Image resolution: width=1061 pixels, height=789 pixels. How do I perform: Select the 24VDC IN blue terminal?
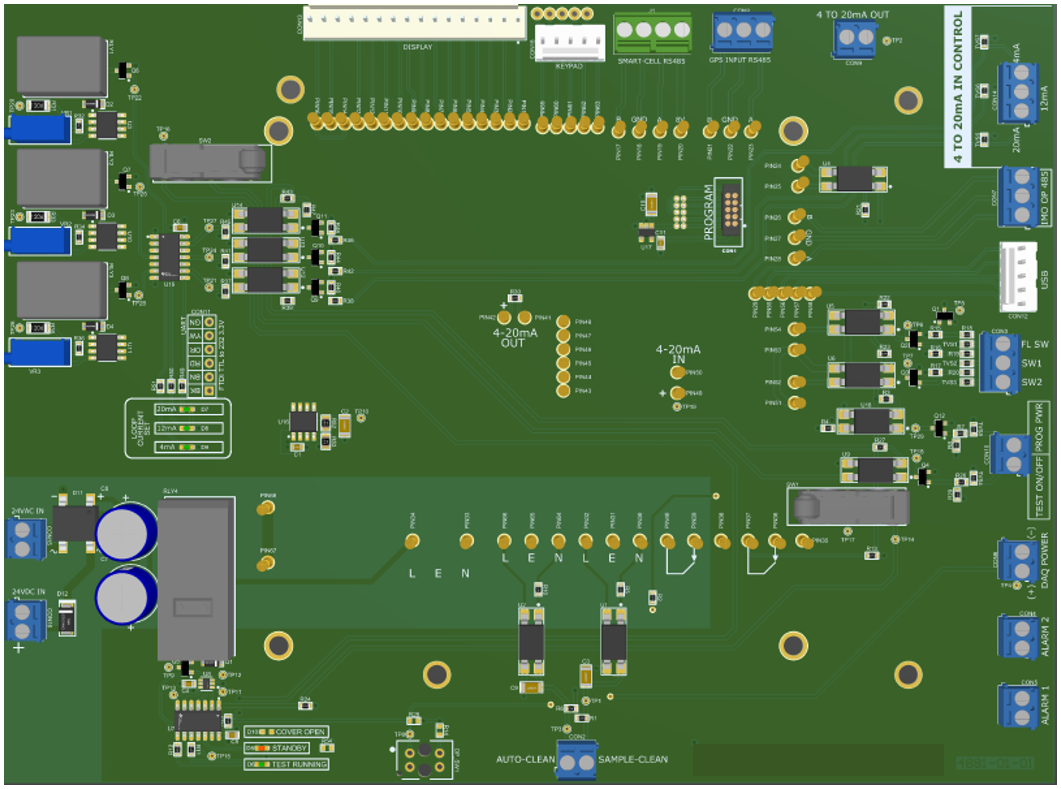tap(26, 621)
